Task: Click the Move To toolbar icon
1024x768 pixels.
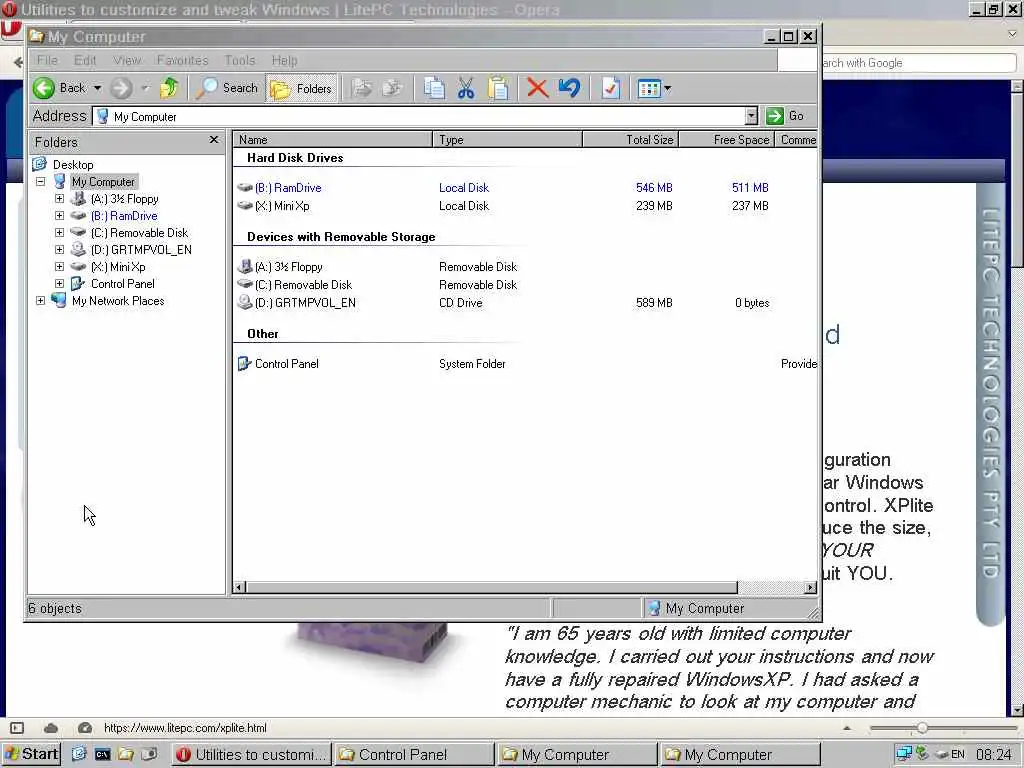Action: tap(362, 88)
